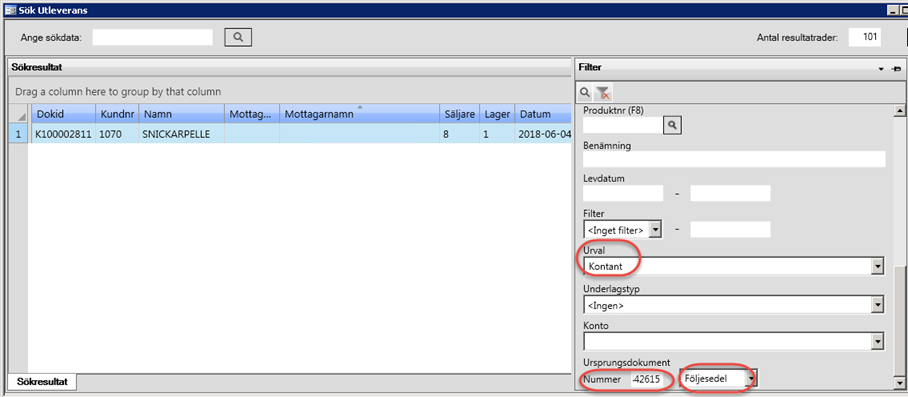
Task: Open product lookup magnifier next to Produktnr
Action: click(x=672, y=124)
